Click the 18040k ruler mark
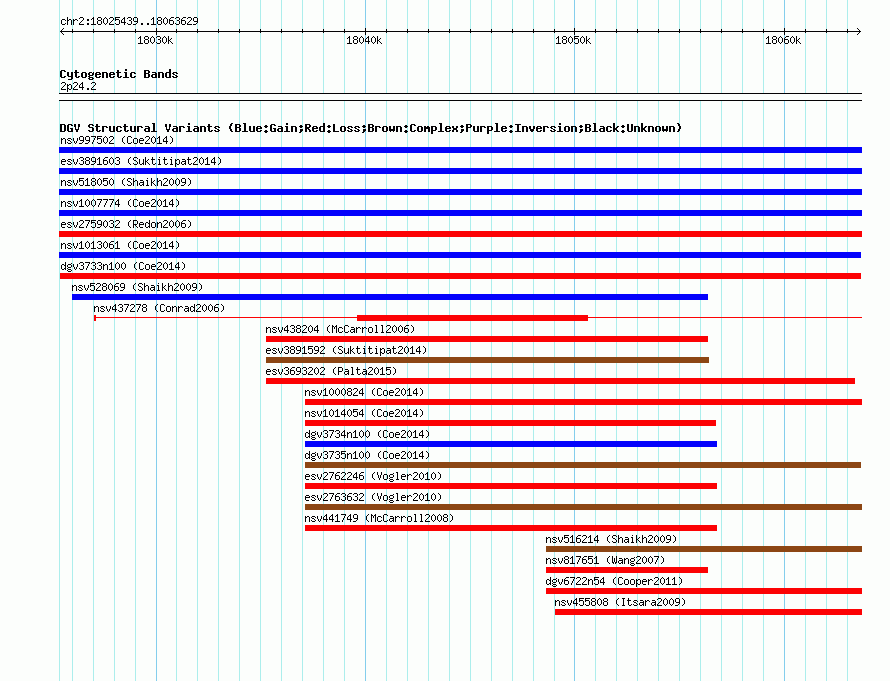Screen dimensions: 890x681 [x=364, y=40]
